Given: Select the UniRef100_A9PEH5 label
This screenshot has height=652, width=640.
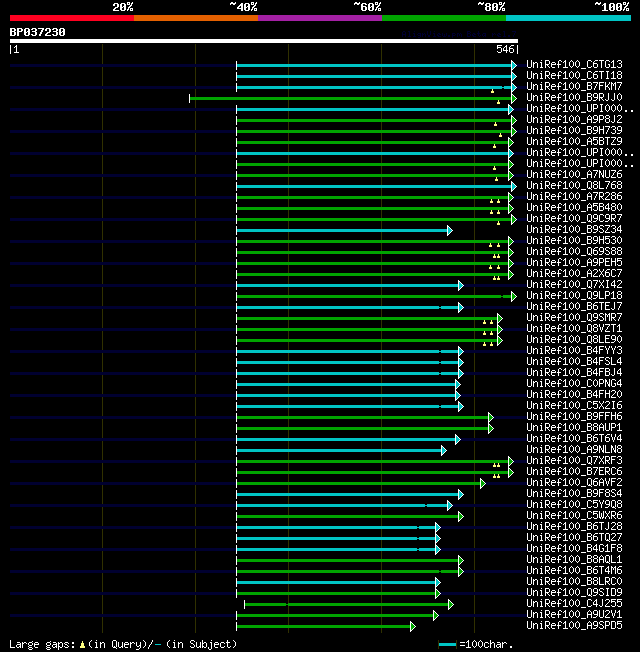Looking at the screenshot, I should [574, 262].
